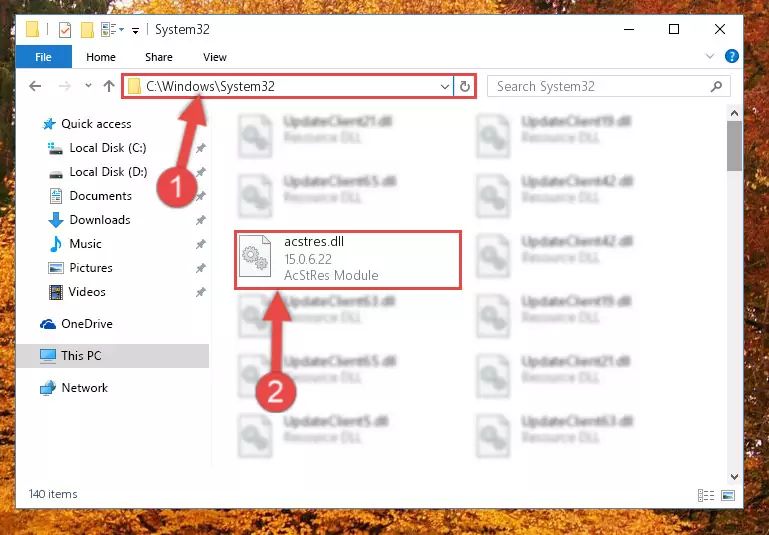The width and height of the screenshot is (769, 535).
Task: Switch to Large icons view in status bar
Action: coord(728,495)
